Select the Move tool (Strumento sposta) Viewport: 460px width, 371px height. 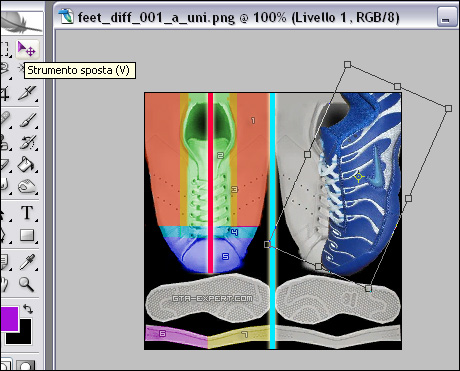(27, 49)
